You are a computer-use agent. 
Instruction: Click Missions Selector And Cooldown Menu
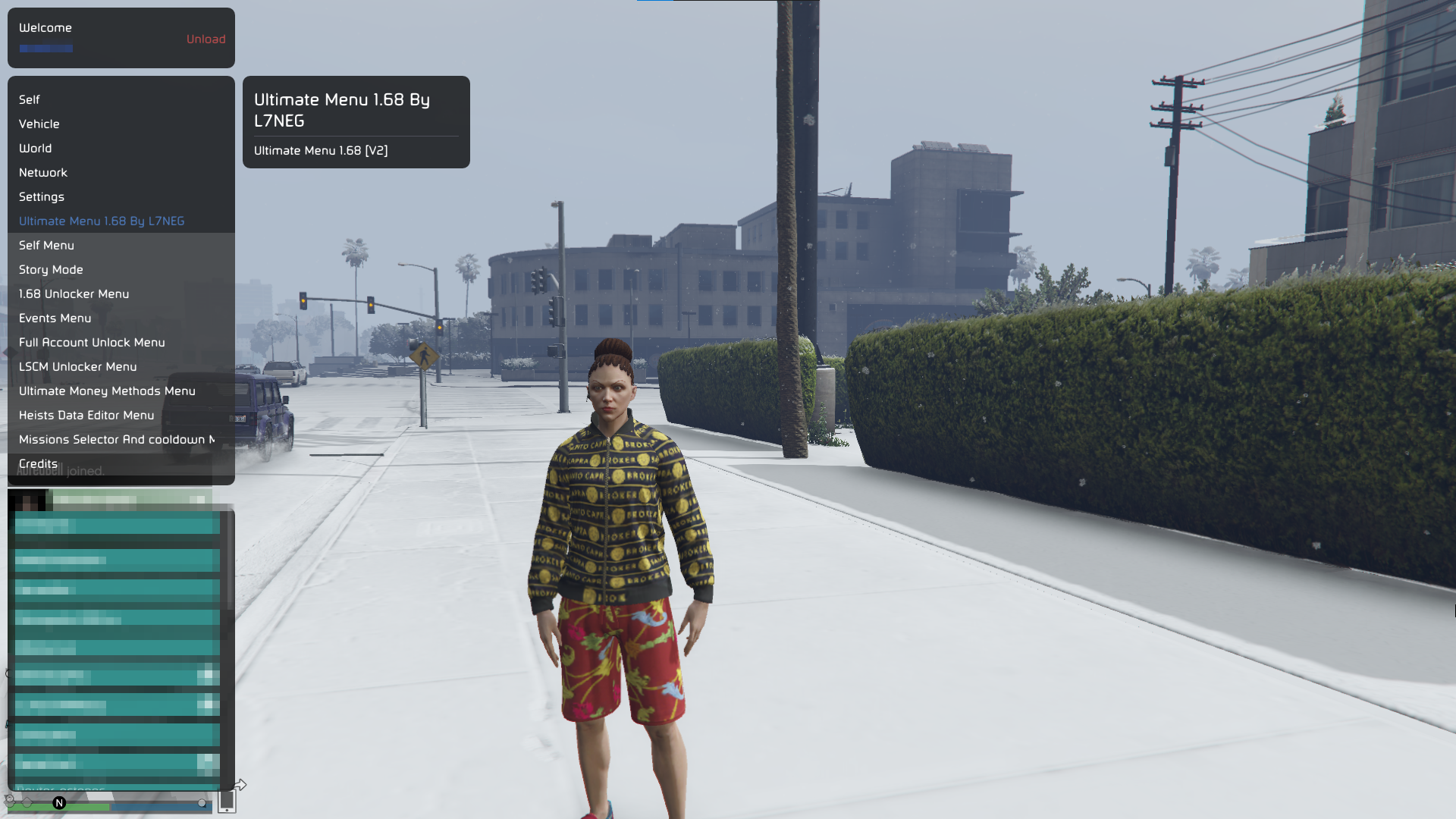[117, 439]
